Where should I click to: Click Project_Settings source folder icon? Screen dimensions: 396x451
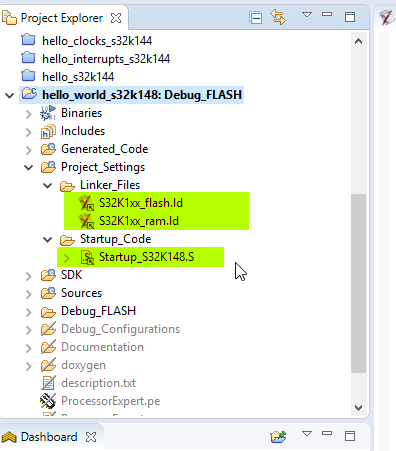click(48, 167)
